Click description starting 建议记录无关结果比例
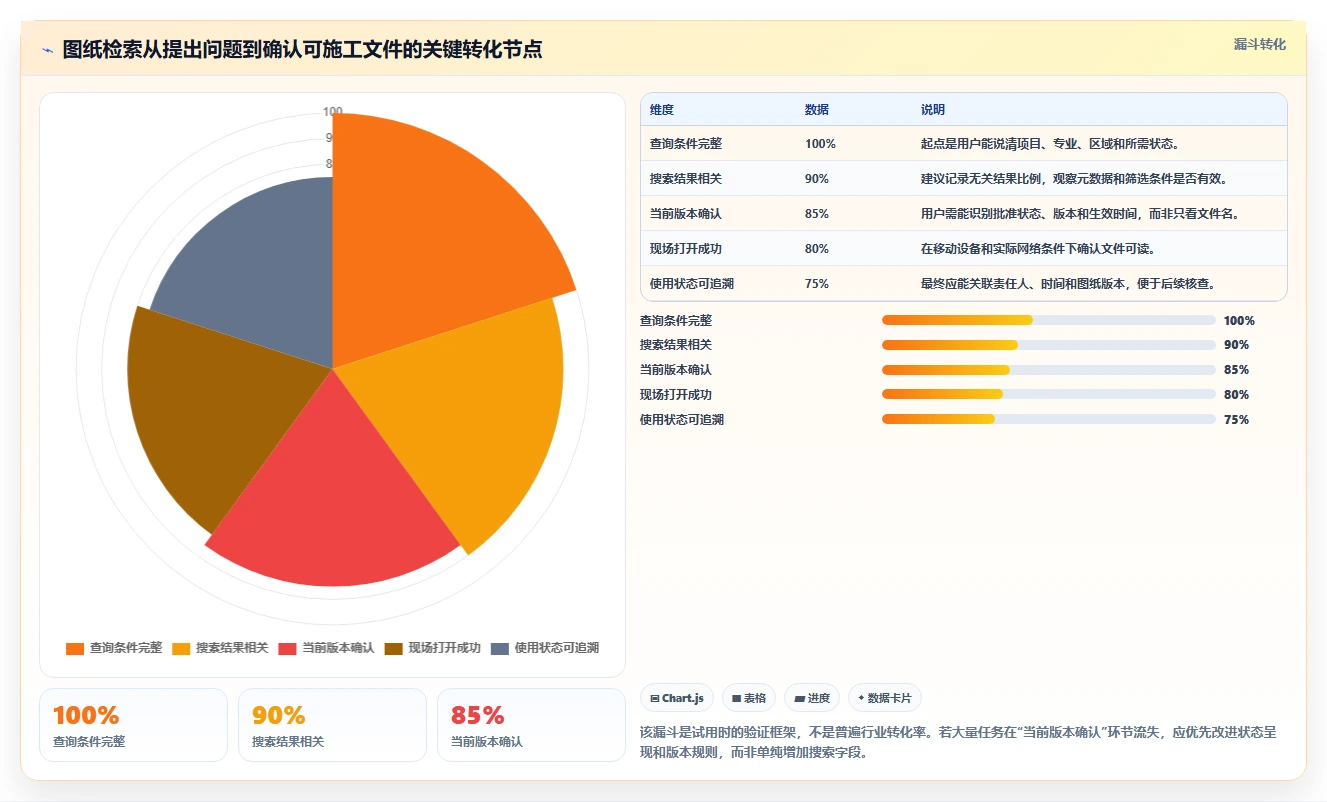This screenshot has width=1327, height=802. (1074, 179)
